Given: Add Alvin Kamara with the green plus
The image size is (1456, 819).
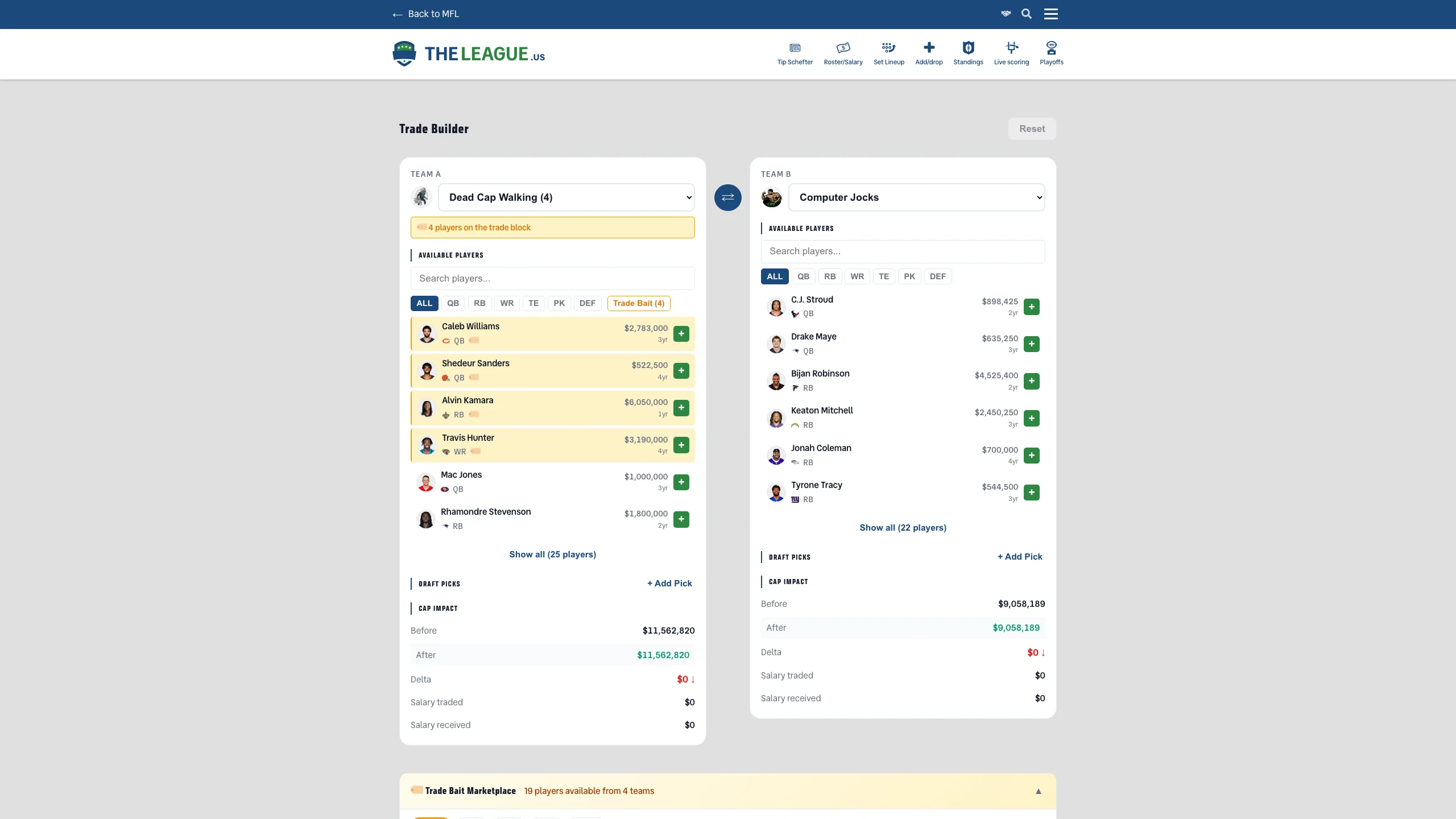Looking at the screenshot, I should click(681, 408).
